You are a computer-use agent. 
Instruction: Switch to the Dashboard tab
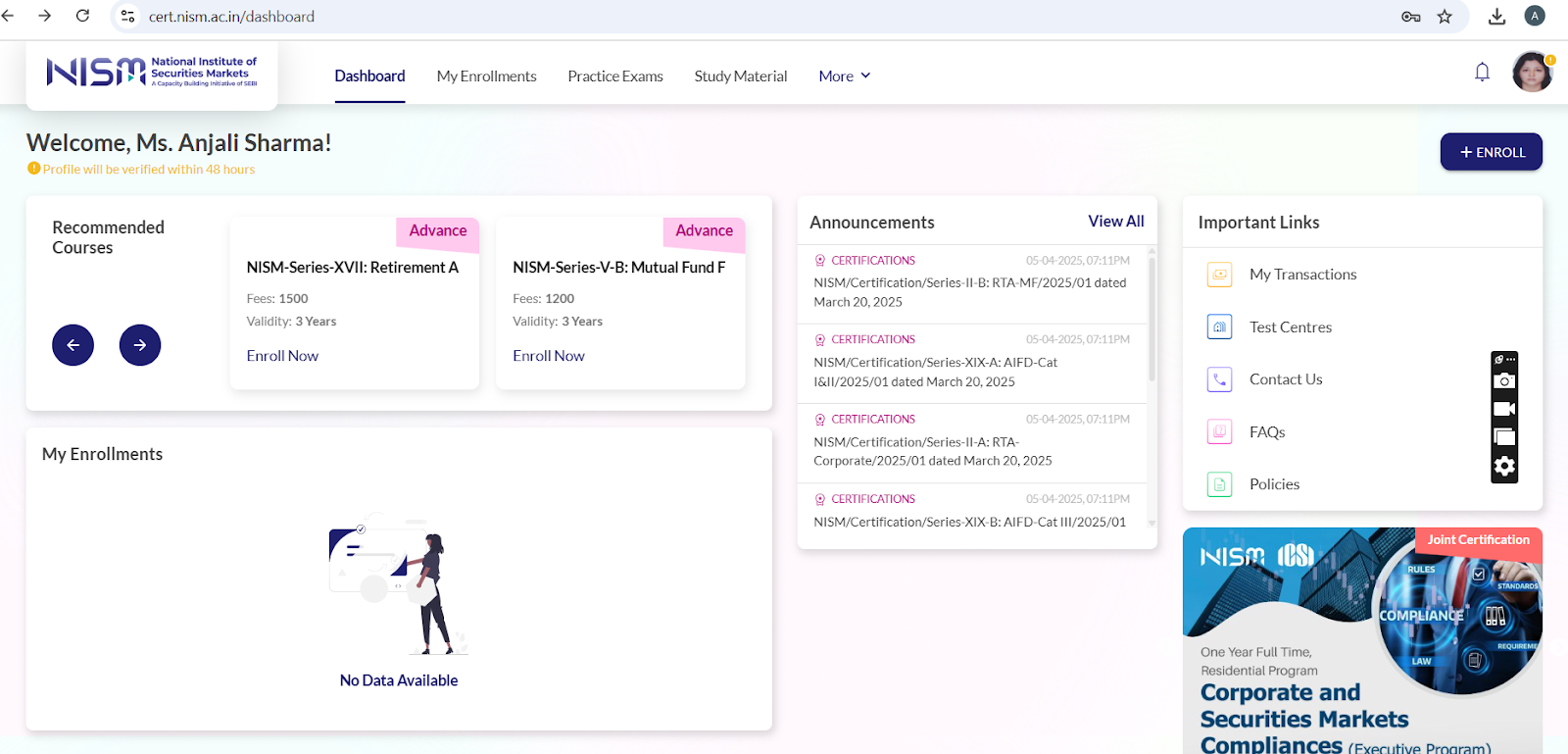pyautogui.click(x=369, y=76)
